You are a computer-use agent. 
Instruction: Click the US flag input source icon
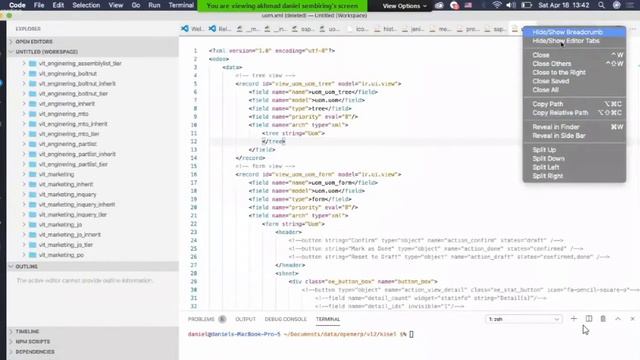468,5
